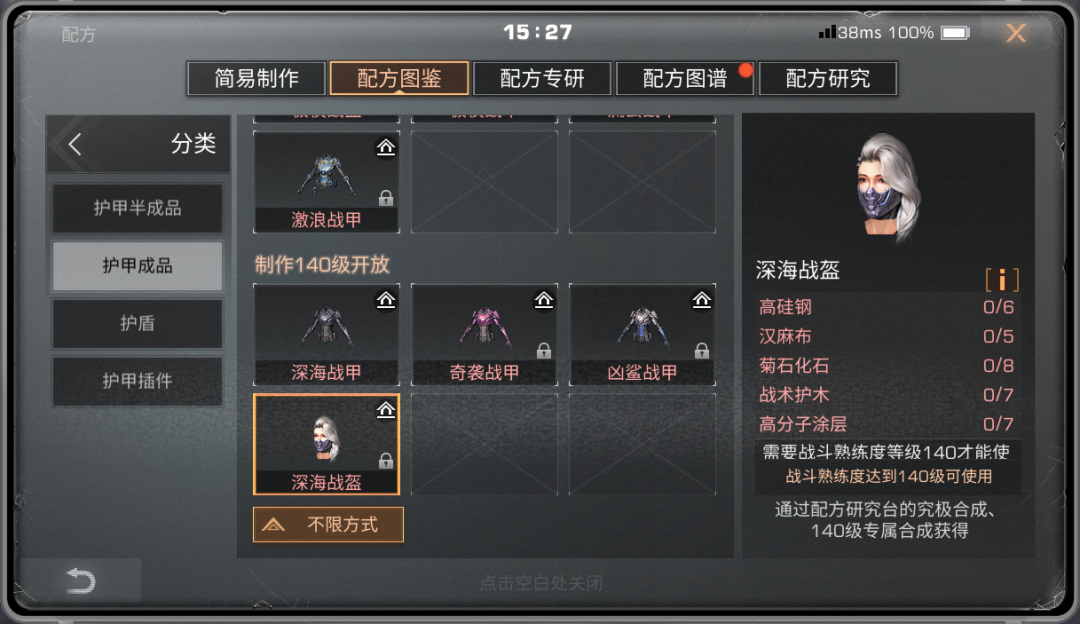Select the 护盾 category
Screen dimensions: 1080x624
138,323
